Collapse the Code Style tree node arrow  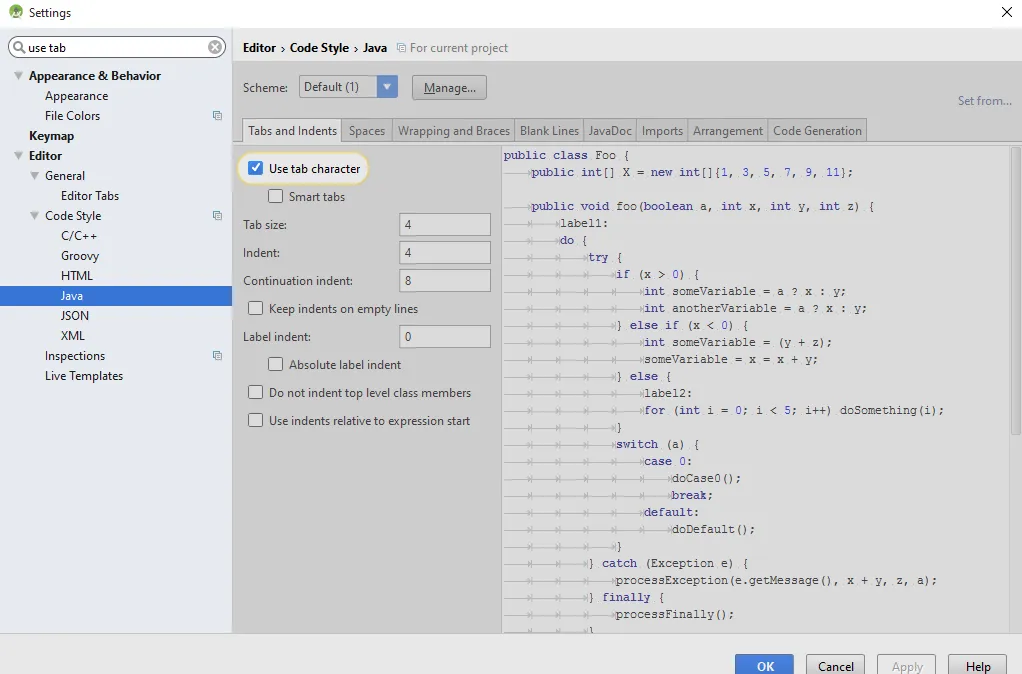tap(35, 216)
